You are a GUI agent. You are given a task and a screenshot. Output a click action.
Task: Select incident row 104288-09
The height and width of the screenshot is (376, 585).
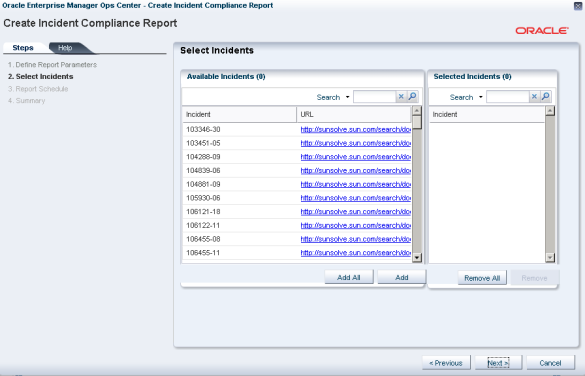(x=297, y=157)
